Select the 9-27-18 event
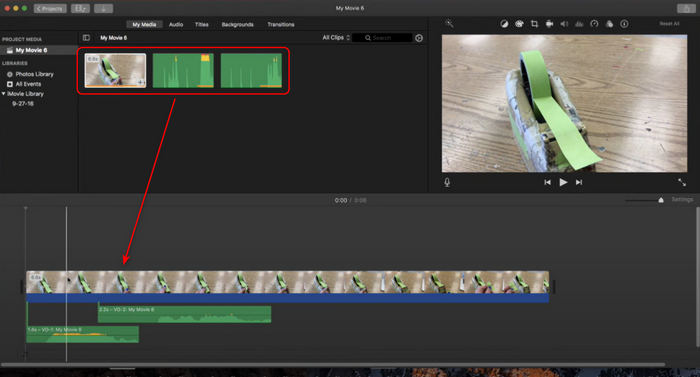Viewport: 700px width, 377px height. pyautogui.click(x=23, y=104)
